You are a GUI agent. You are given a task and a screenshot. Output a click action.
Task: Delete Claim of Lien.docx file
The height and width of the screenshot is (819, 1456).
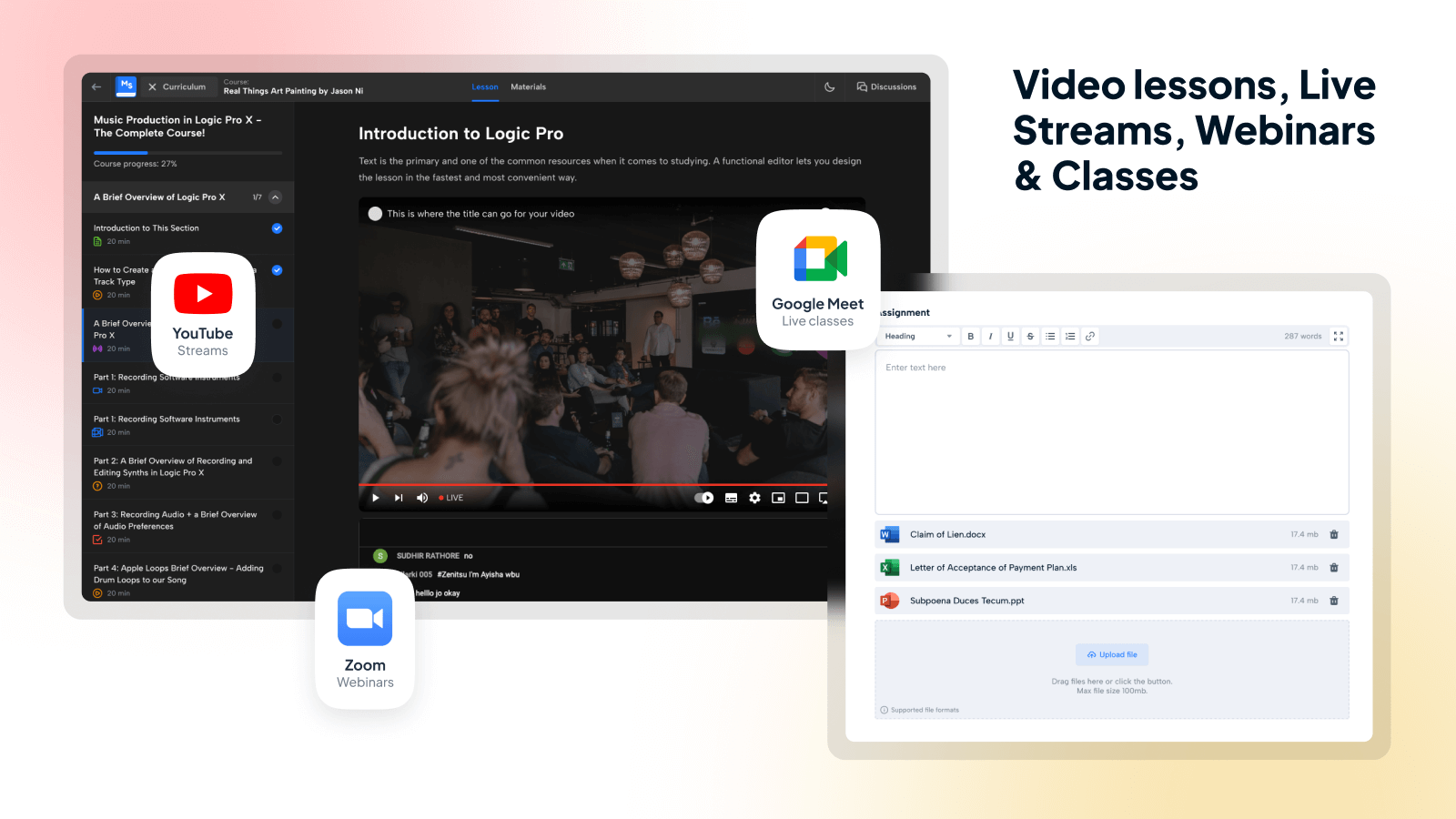[x=1334, y=535]
